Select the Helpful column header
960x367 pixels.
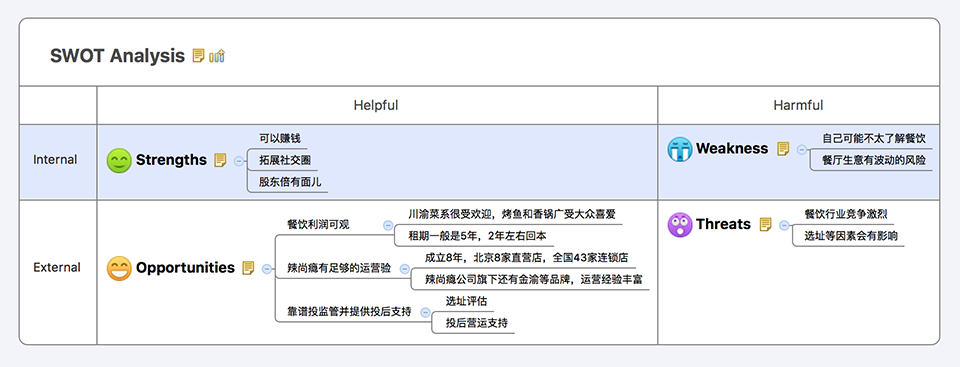375,105
